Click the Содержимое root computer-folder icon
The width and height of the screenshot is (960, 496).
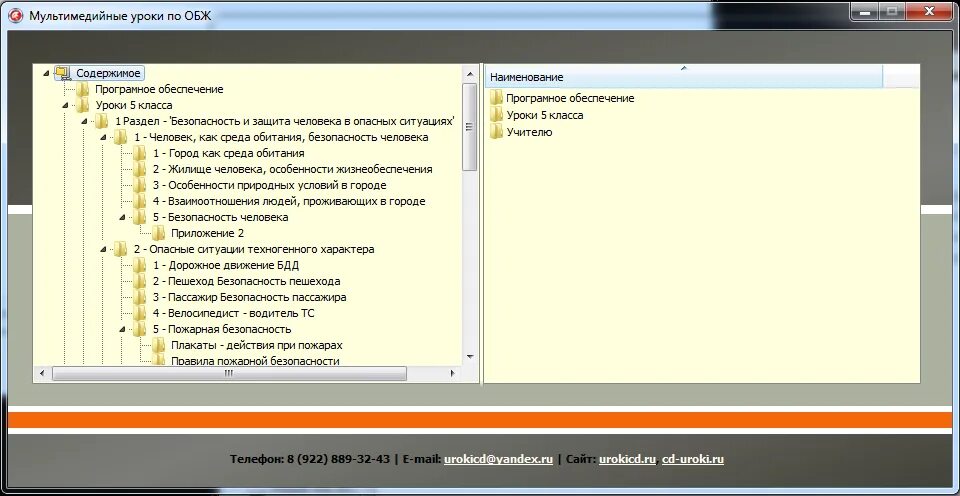[62, 73]
